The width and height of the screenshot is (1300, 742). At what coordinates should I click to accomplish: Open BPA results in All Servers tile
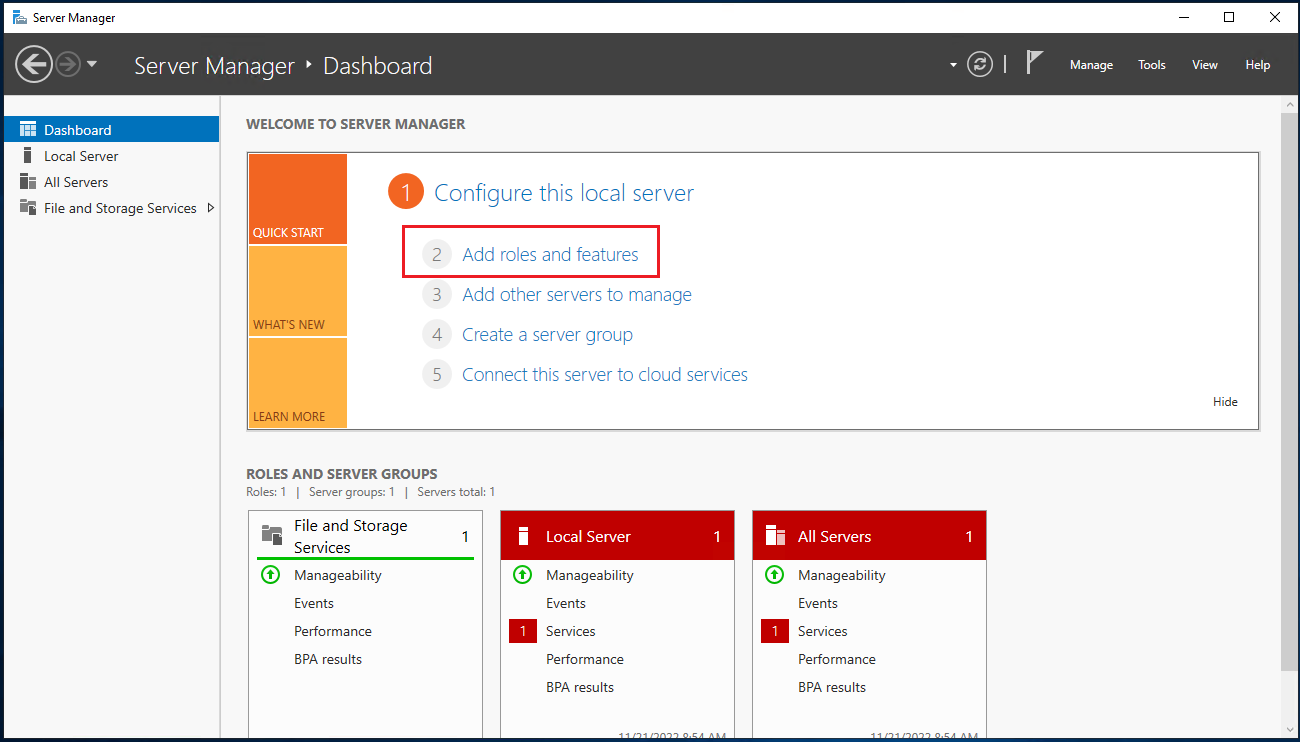click(x=832, y=687)
